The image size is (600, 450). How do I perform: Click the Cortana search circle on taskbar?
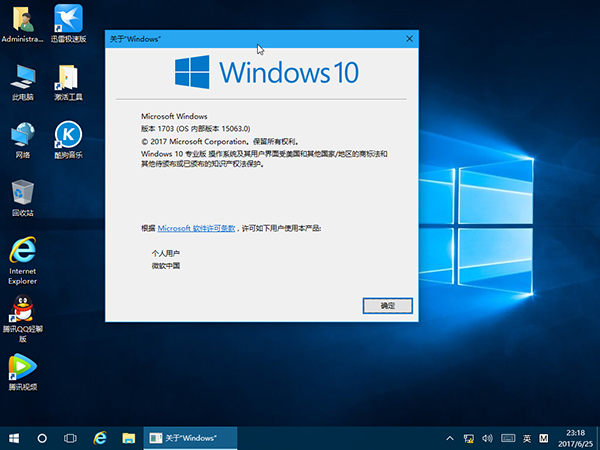coord(42,438)
